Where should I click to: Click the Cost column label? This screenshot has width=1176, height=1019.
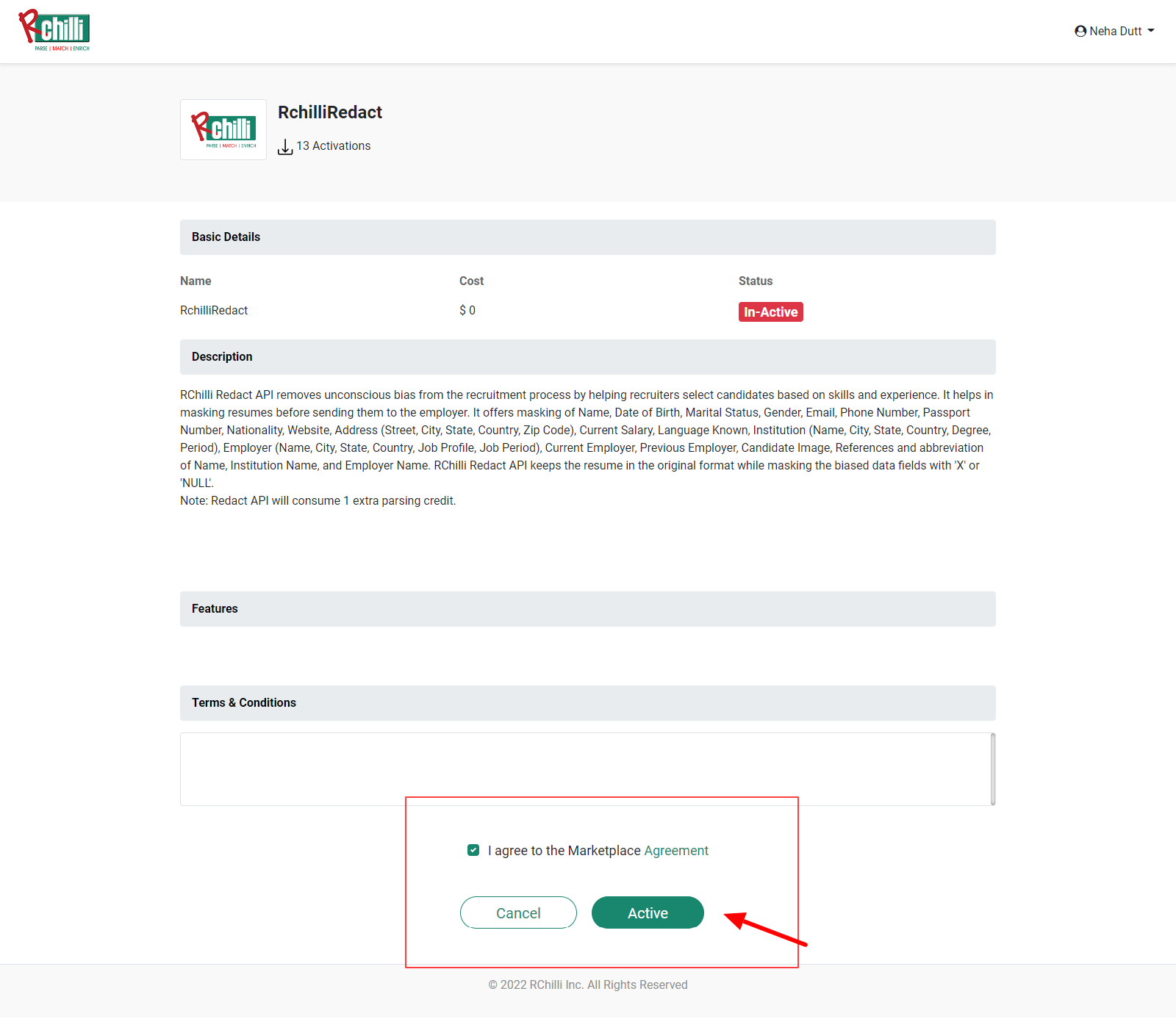(472, 281)
